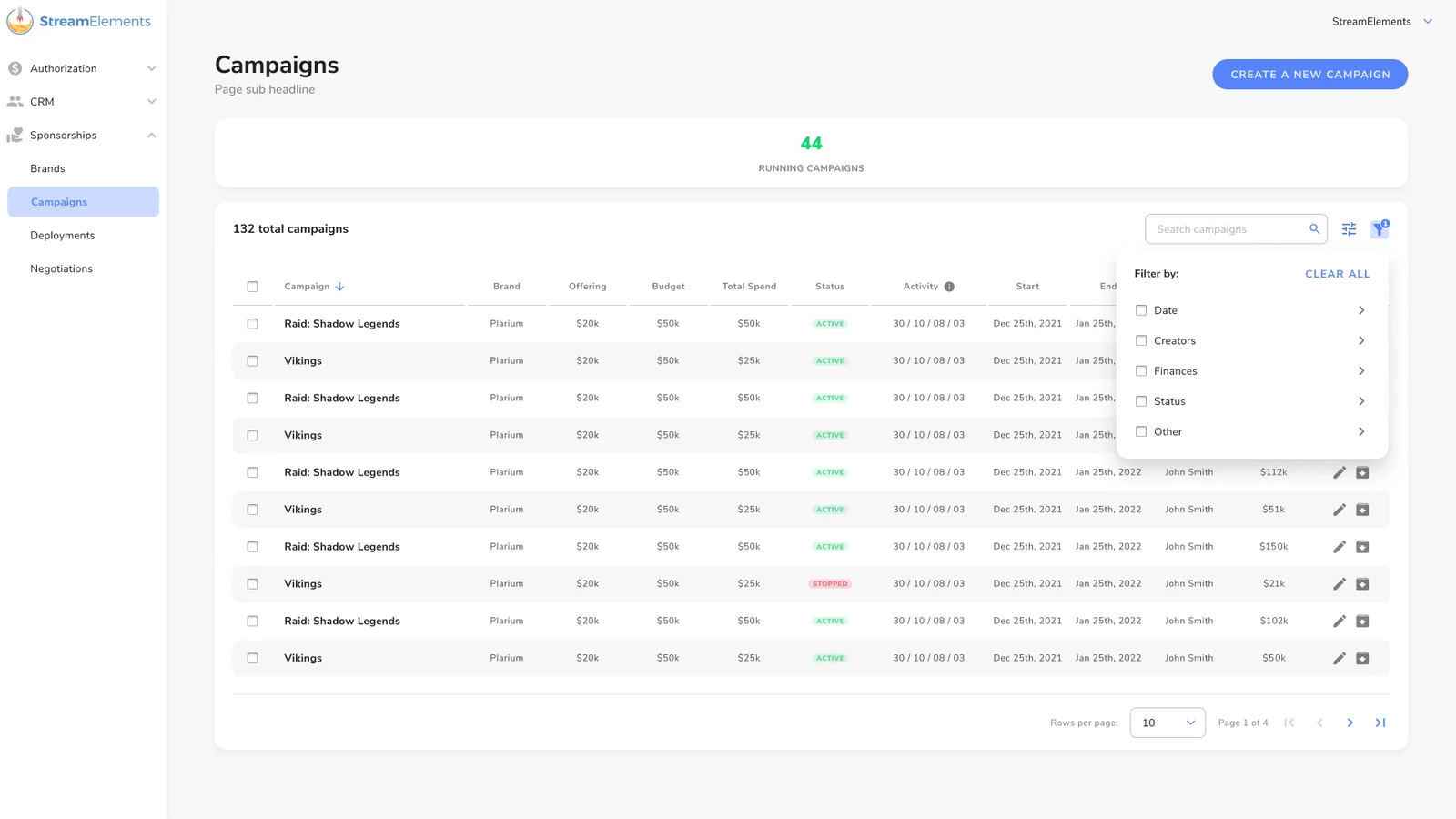Check the first Raid: Shadow Legends row checkbox
The image size is (1456, 819).
click(253, 324)
